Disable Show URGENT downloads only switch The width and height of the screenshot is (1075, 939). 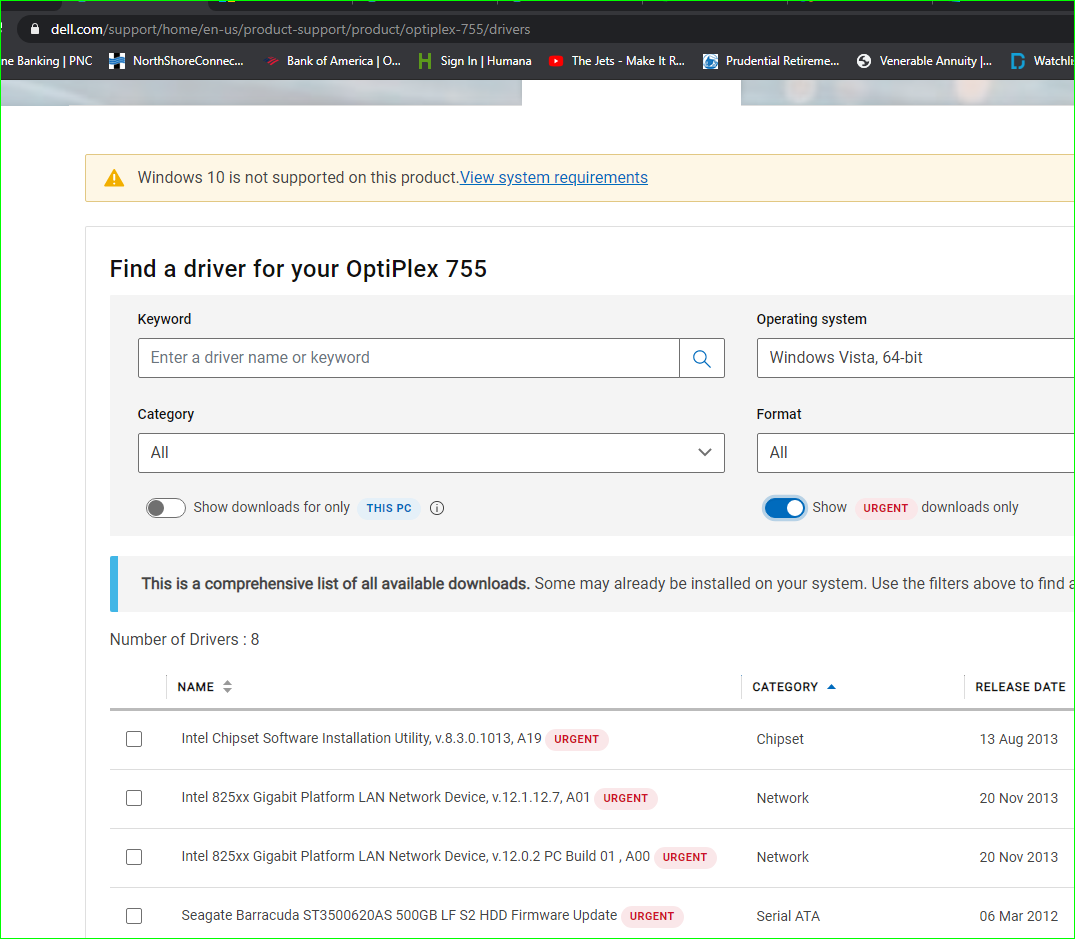point(785,508)
